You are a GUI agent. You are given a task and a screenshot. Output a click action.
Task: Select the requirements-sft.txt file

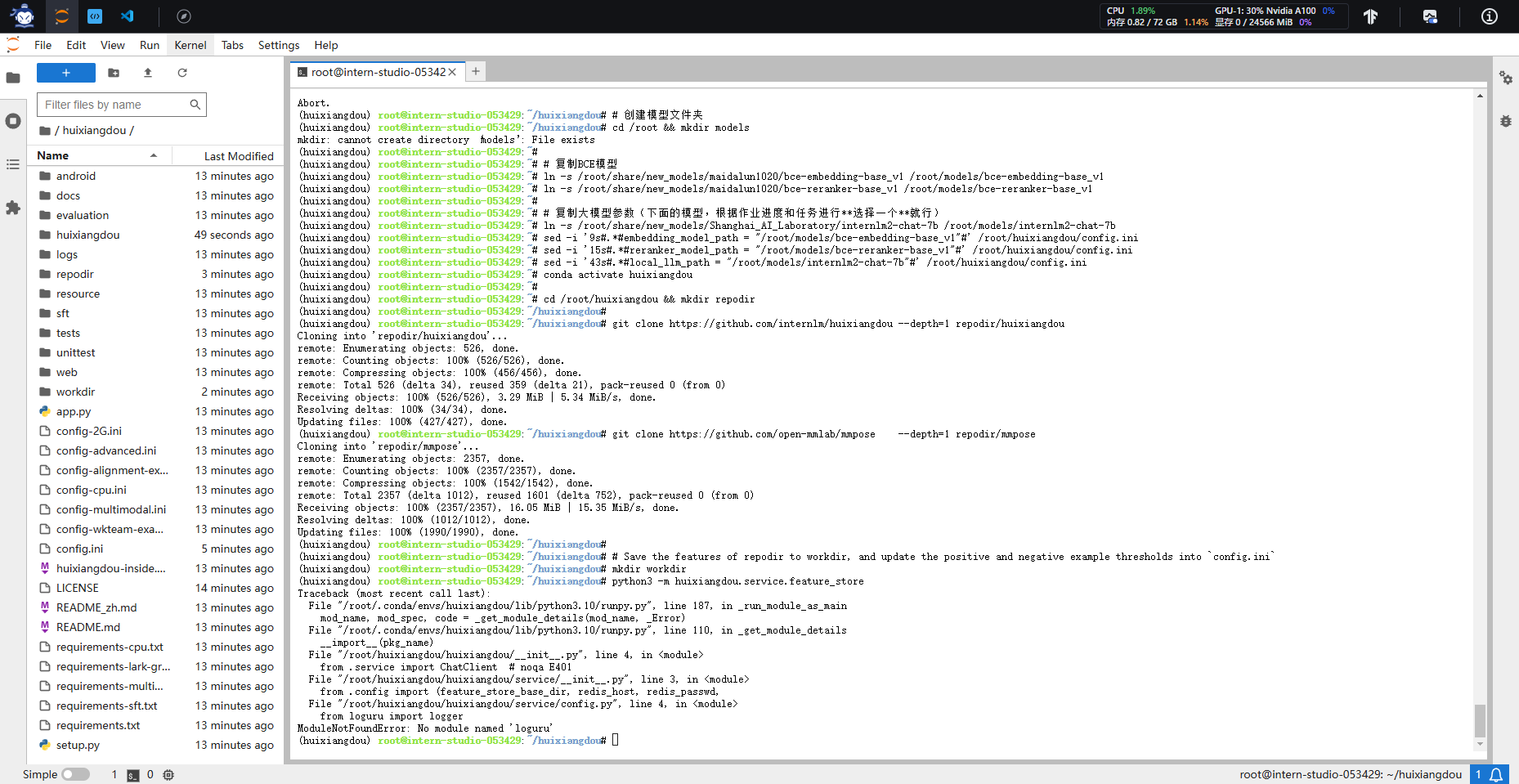[x=156, y=706]
